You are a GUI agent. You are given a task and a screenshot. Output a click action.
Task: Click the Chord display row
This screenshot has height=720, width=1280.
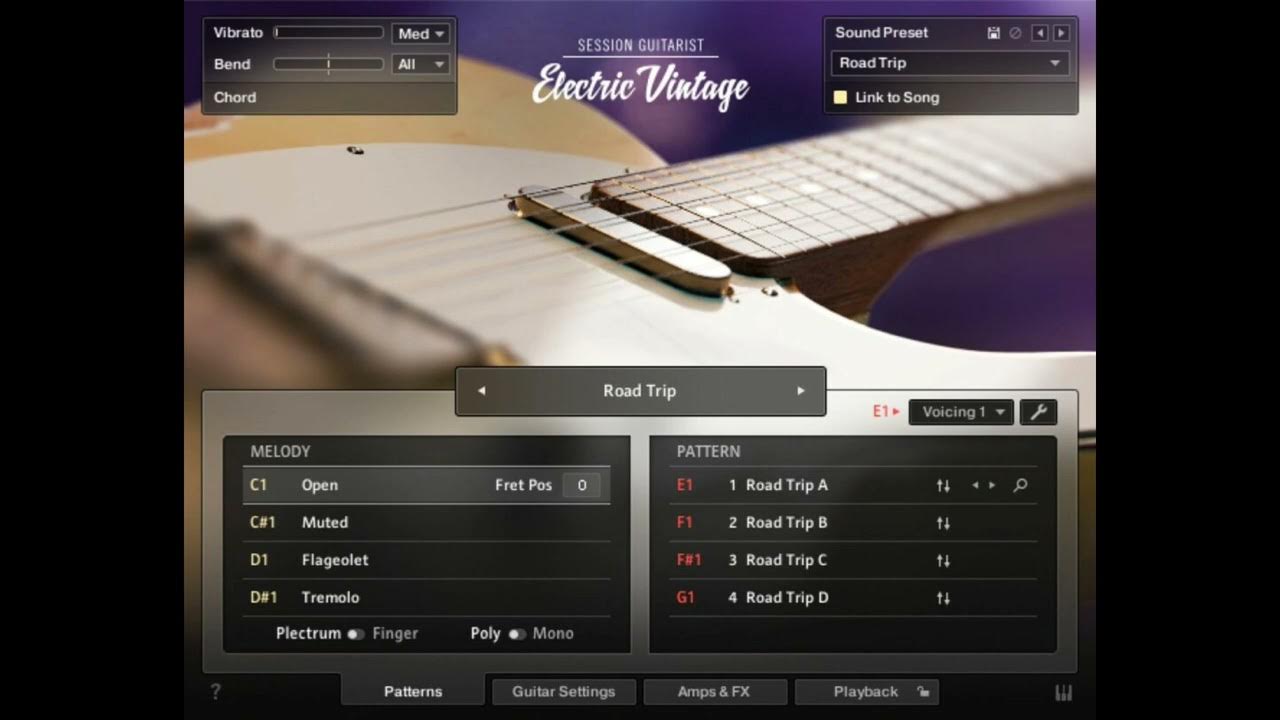coord(329,97)
